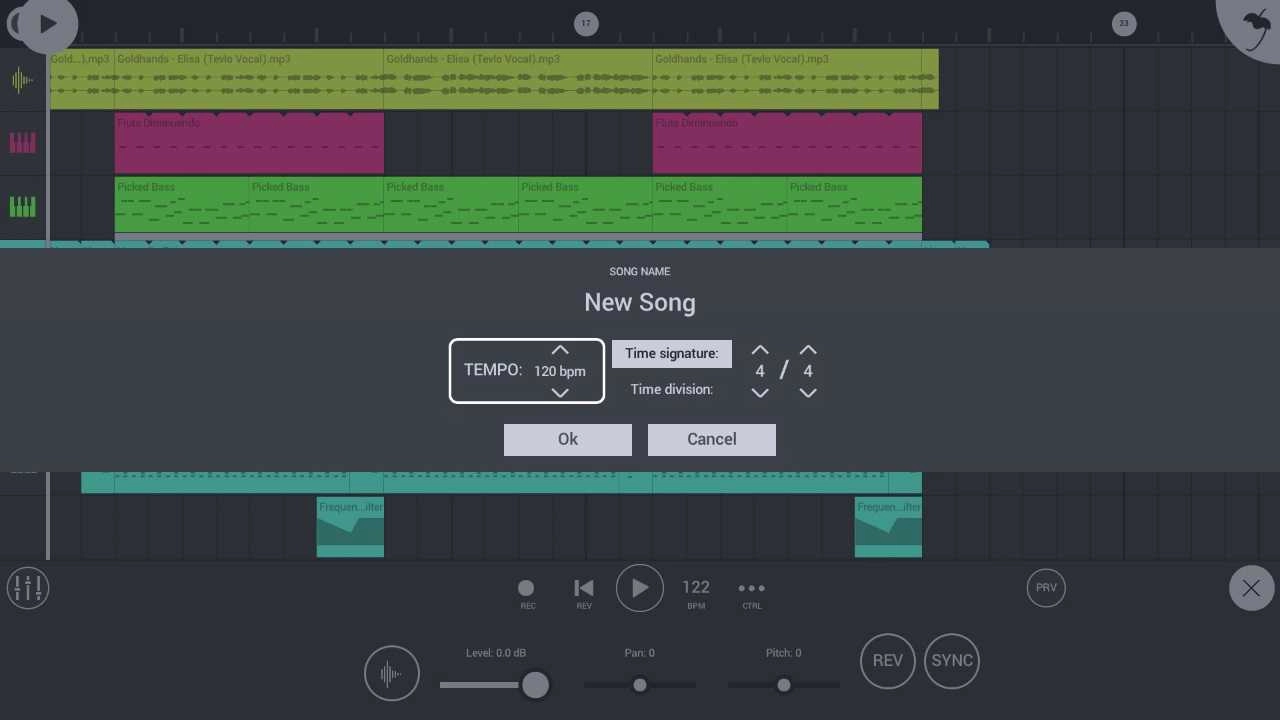Image resolution: width=1280 pixels, height=720 pixels.
Task: Open the mixer panel icon
Action: 28,588
